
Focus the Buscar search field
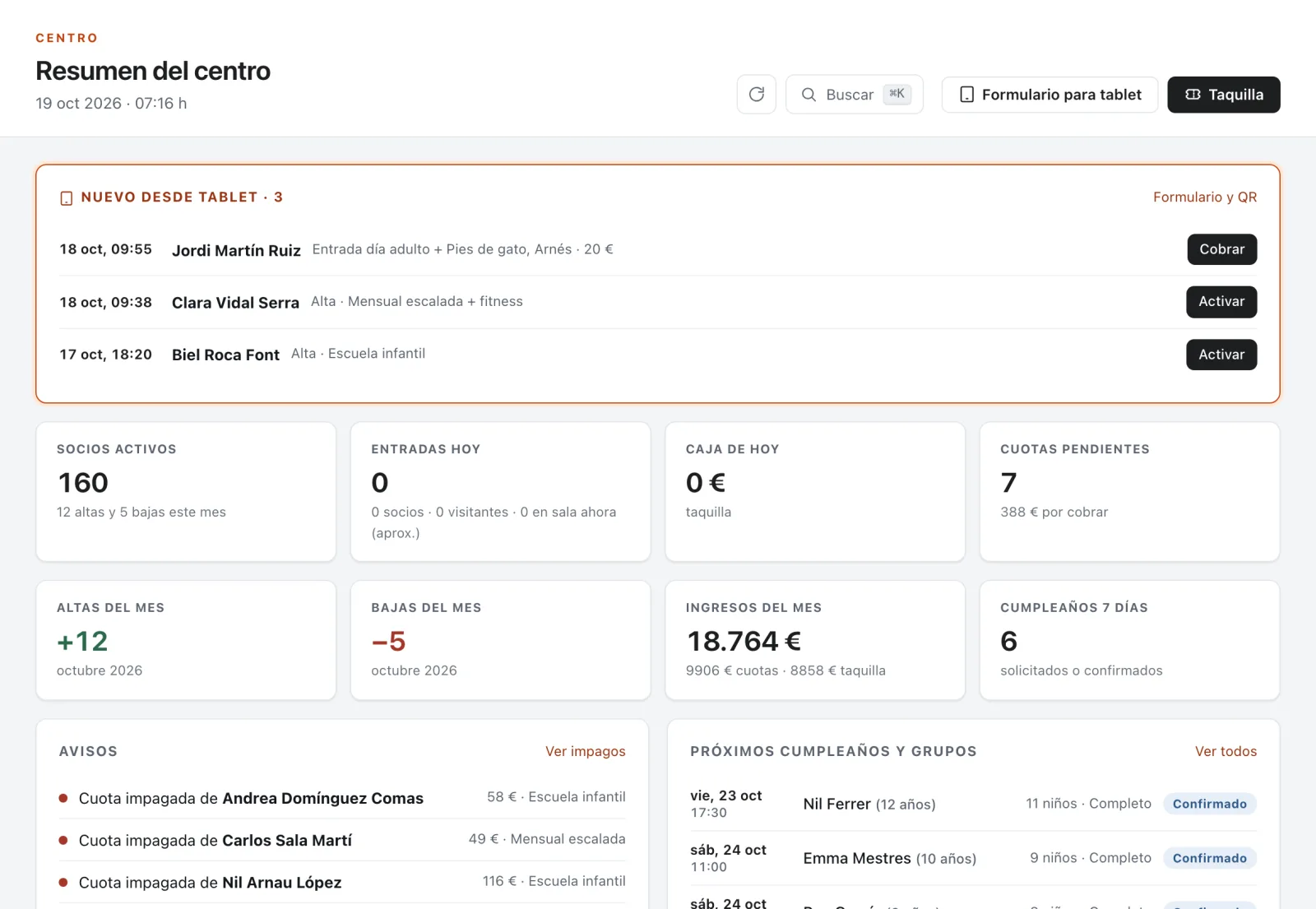(x=855, y=95)
